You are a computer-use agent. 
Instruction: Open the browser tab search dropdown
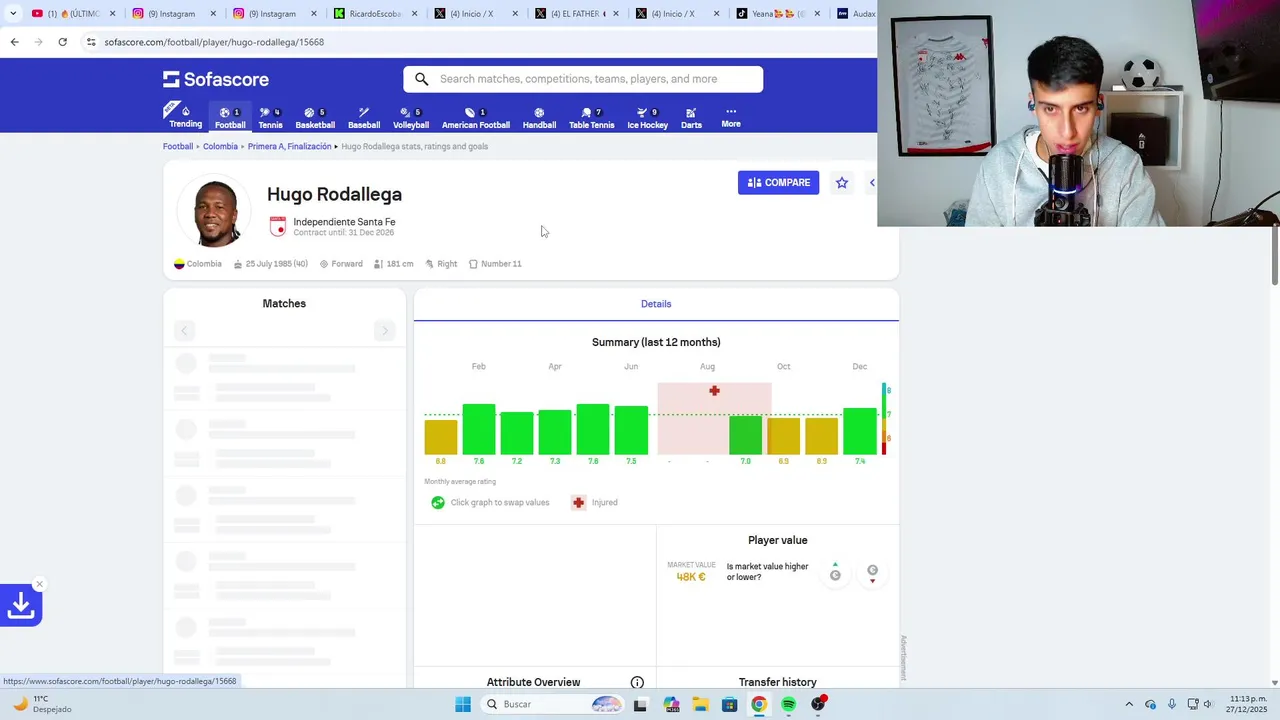pyautogui.click(x=12, y=14)
